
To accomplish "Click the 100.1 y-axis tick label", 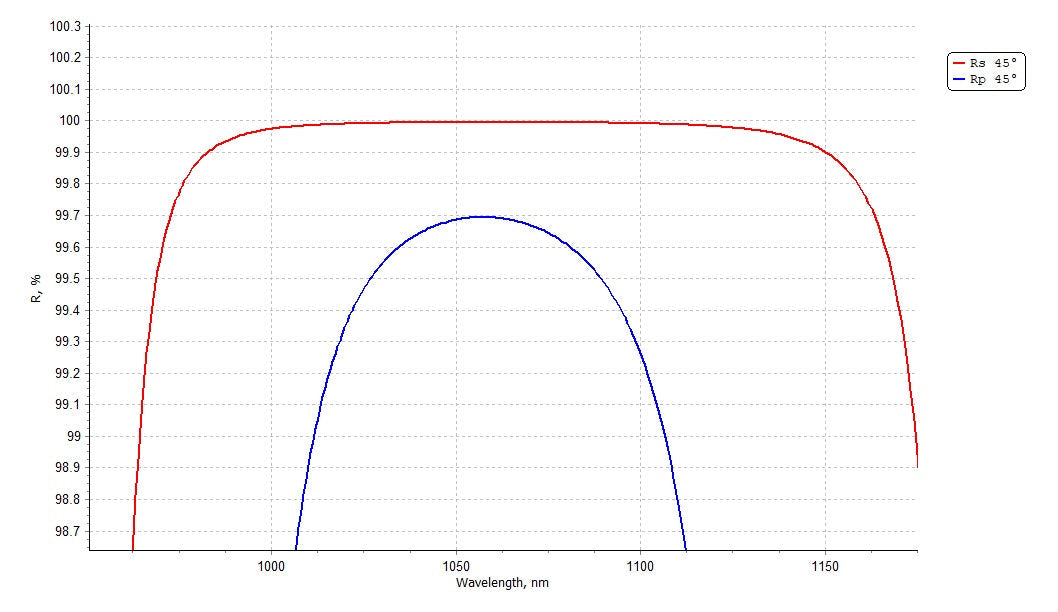I will pyautogui.click(x=65, y=89).
